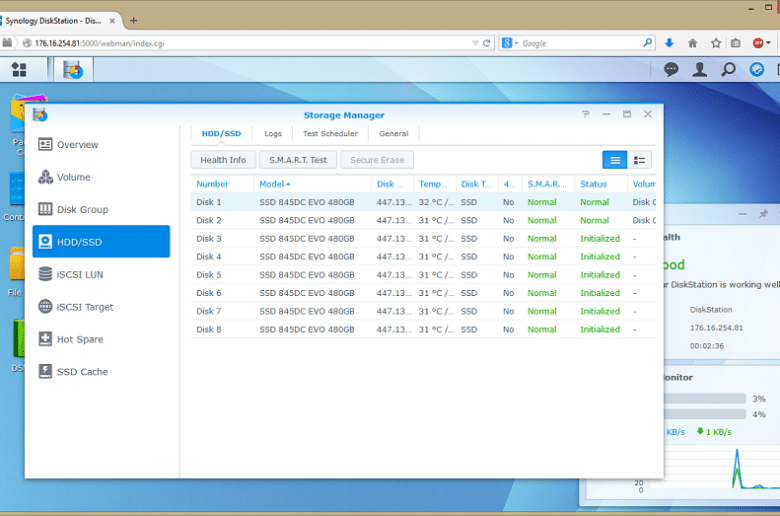Sort by S.M.A.R. column header
780x516 pixels.
[x=548, y=184]
